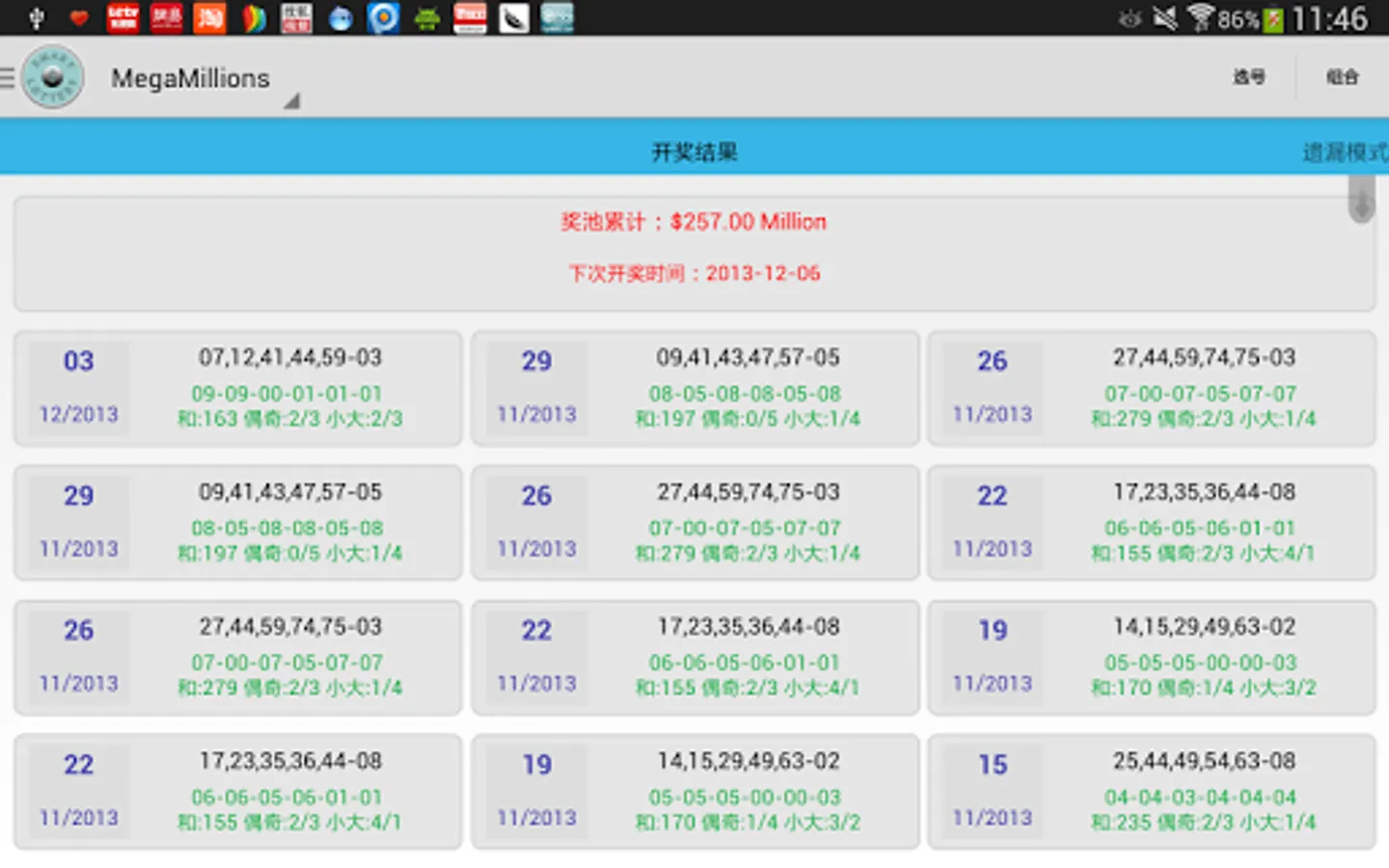Tap the orange Taobao notification icon
This screenshot has width=1389, height=868.
[209, 18]
